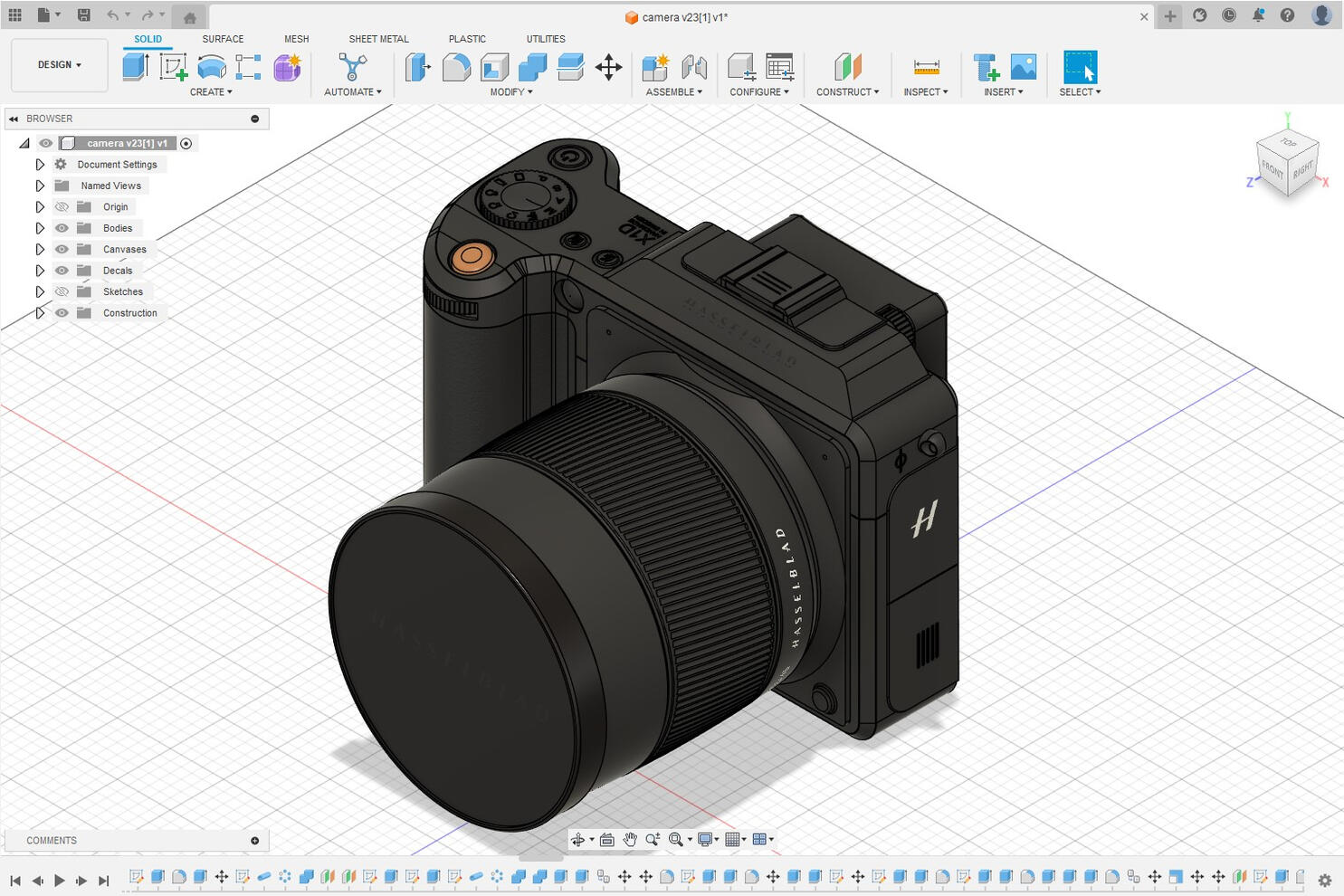Select the Fillet tool in Modify
The height and width of the screenshot is (896, 1344).
(x=456, y=67)
